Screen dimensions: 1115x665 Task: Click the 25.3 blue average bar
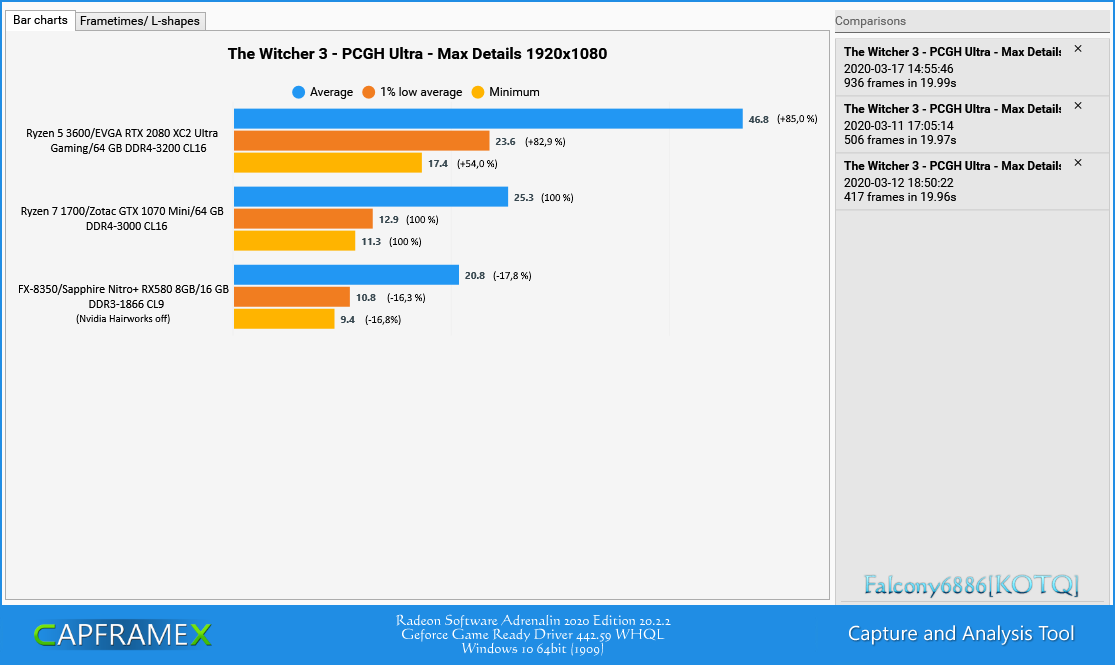click(370, 197)
